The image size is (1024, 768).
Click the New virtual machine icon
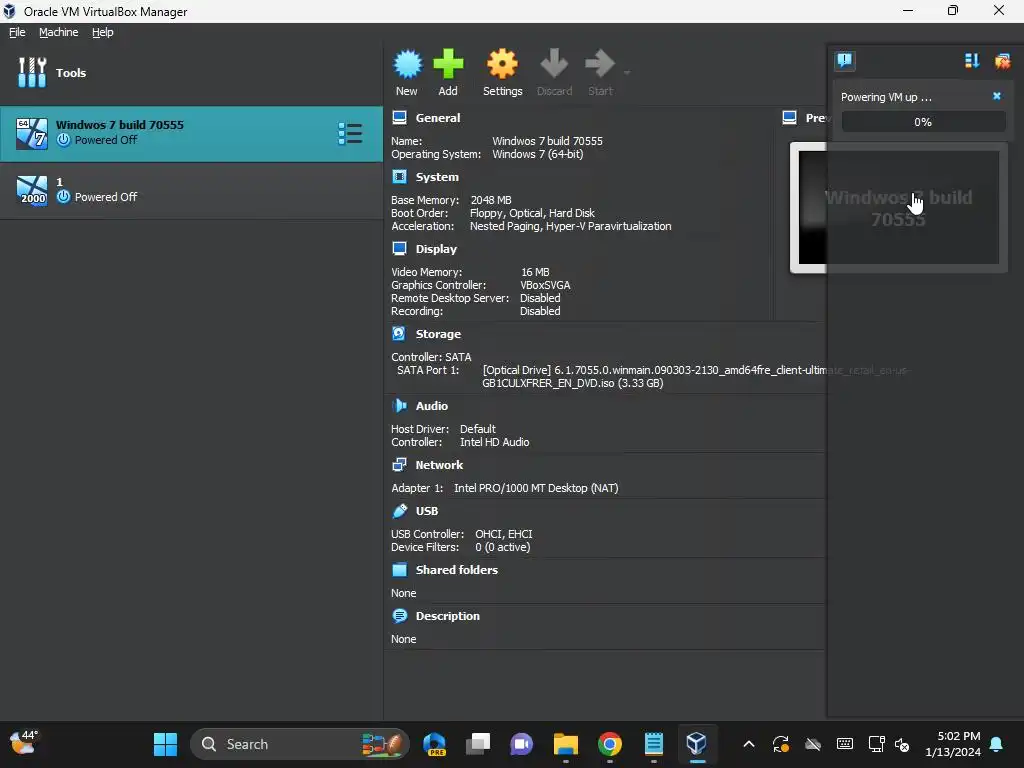tap(407, 64)
